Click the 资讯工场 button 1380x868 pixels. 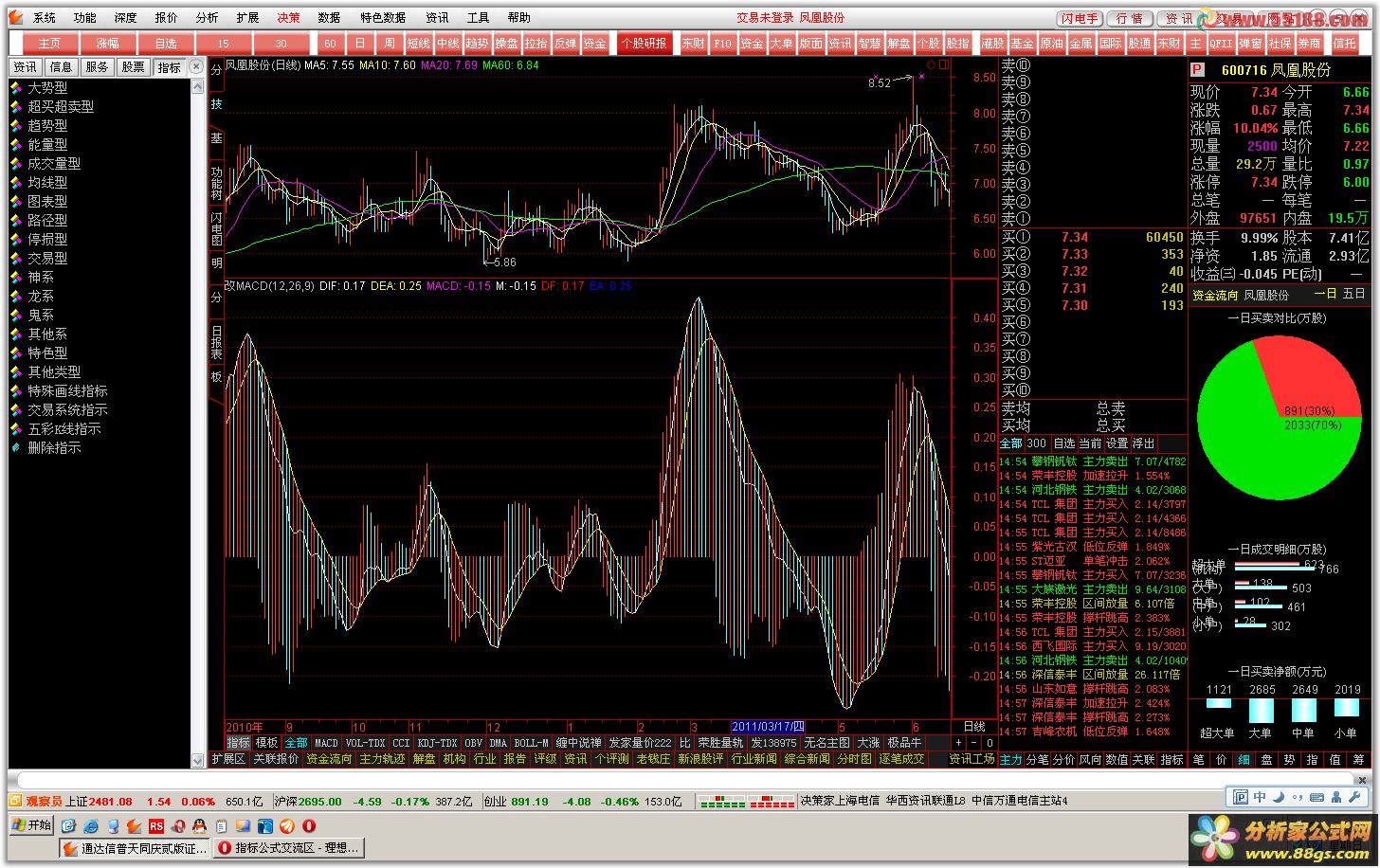pyautogui.click(x=971, y=759)
